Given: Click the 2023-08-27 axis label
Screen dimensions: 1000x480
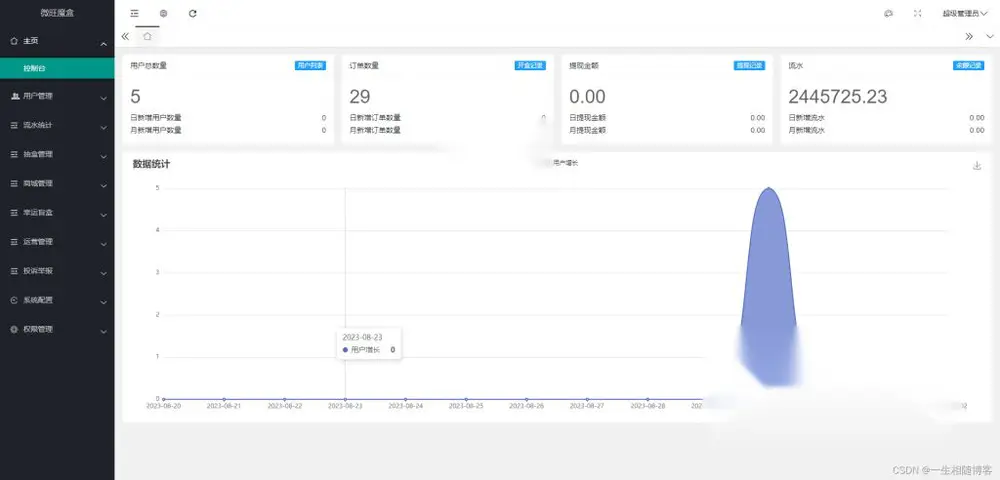Looking at the screenshot, I should [x=587, y=405].
